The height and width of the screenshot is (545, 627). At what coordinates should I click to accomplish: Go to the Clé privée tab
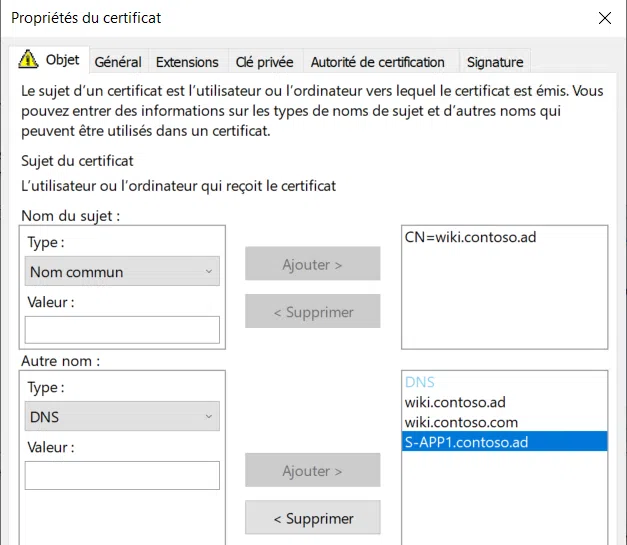coord(264,62)
